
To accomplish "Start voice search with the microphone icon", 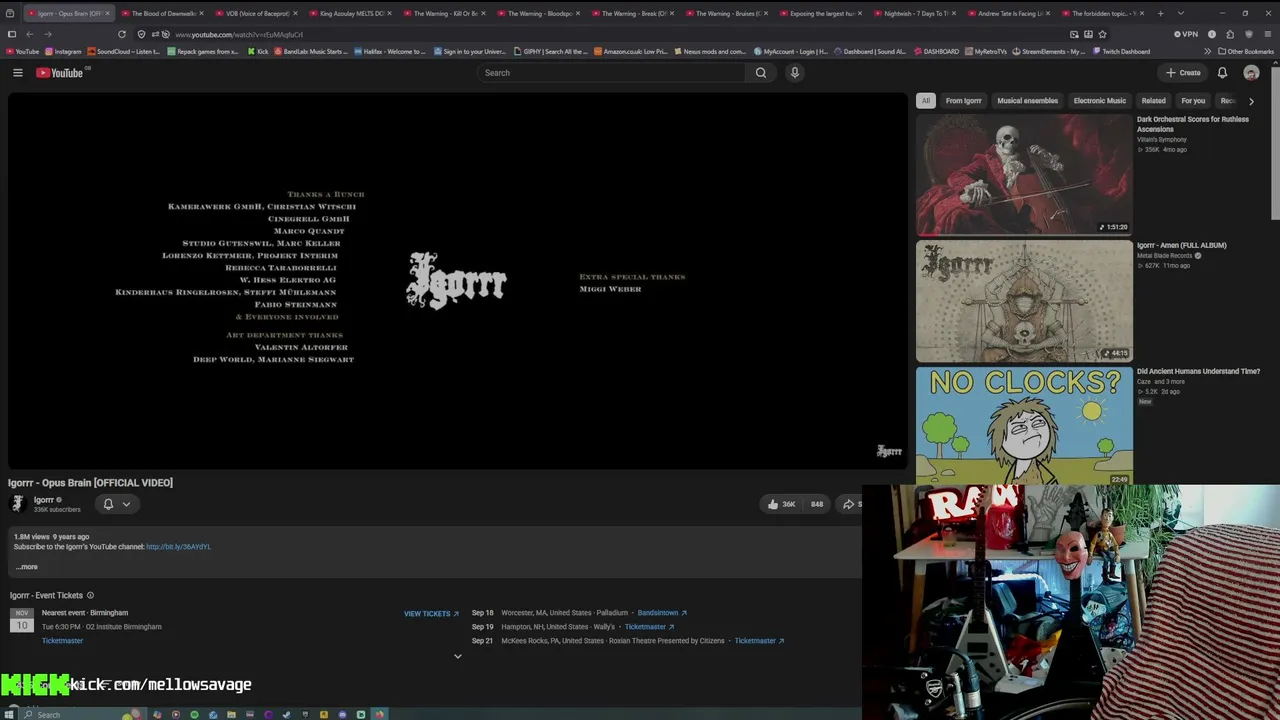I will pyautogui.click(x=795, y=72).
